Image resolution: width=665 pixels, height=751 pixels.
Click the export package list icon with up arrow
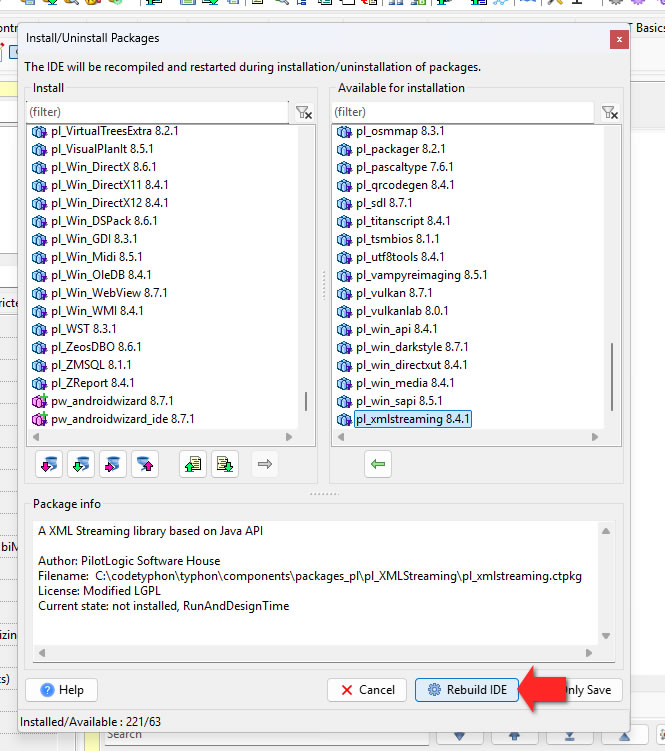(193, 463)
